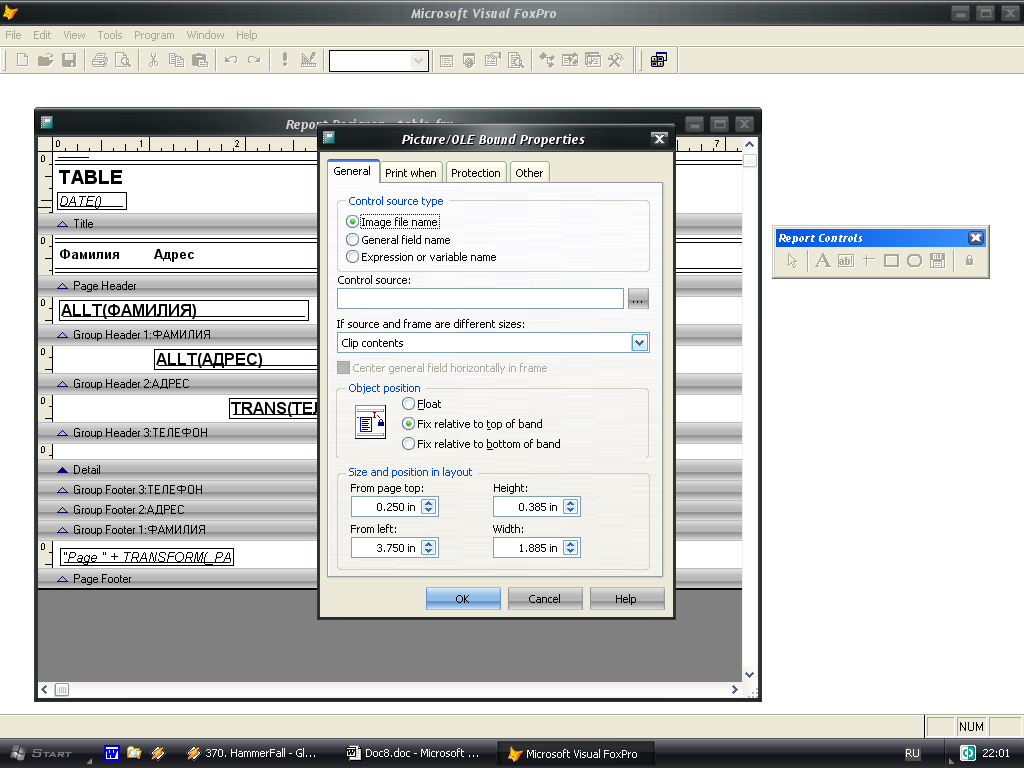The image size is (1024, 768).
Task: Open the database combo box in toolbar
Action: 418,61
